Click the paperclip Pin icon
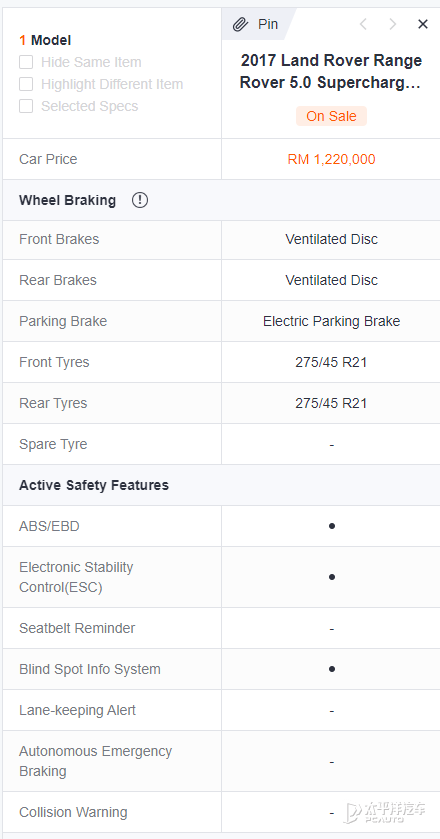 [240, 24]
